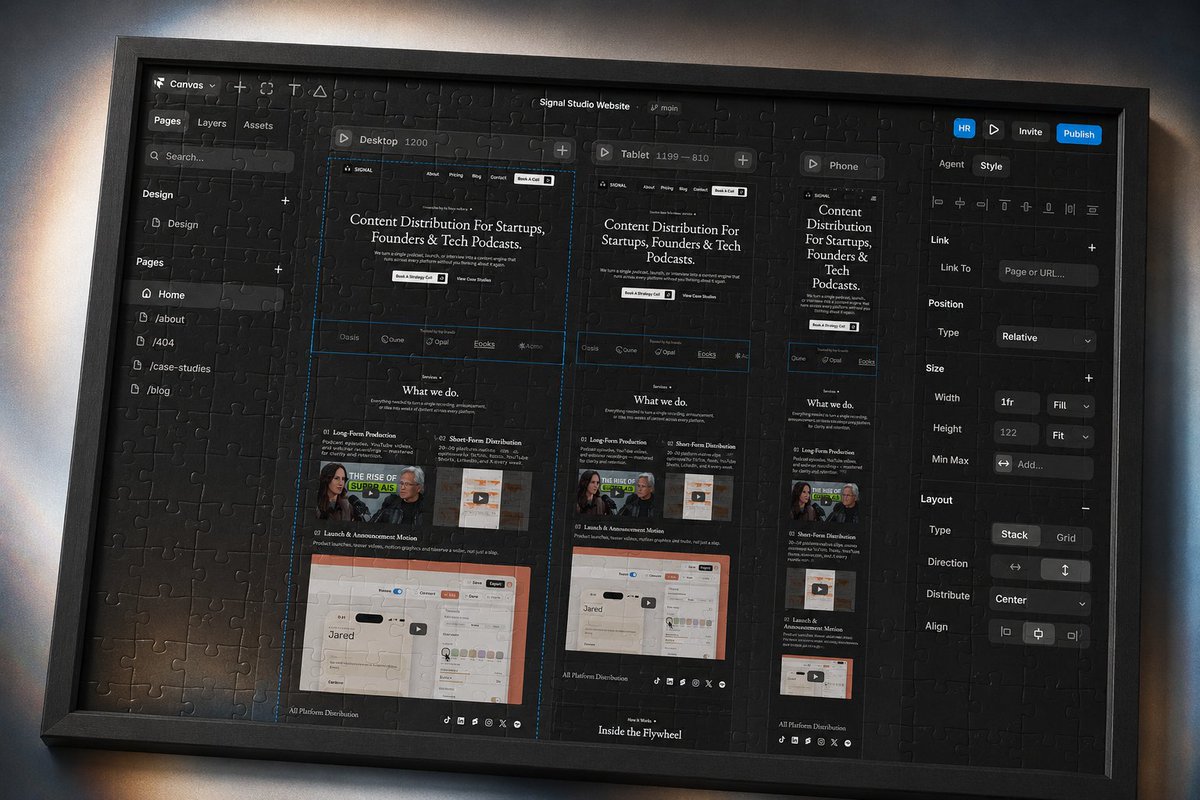Start the Tablet breakpoint preview play icon

click(604, 152)
